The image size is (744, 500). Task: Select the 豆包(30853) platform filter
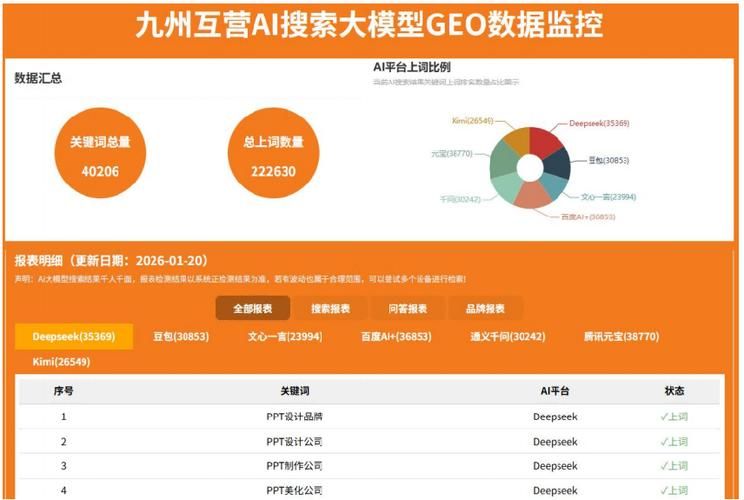coord(181,337)
